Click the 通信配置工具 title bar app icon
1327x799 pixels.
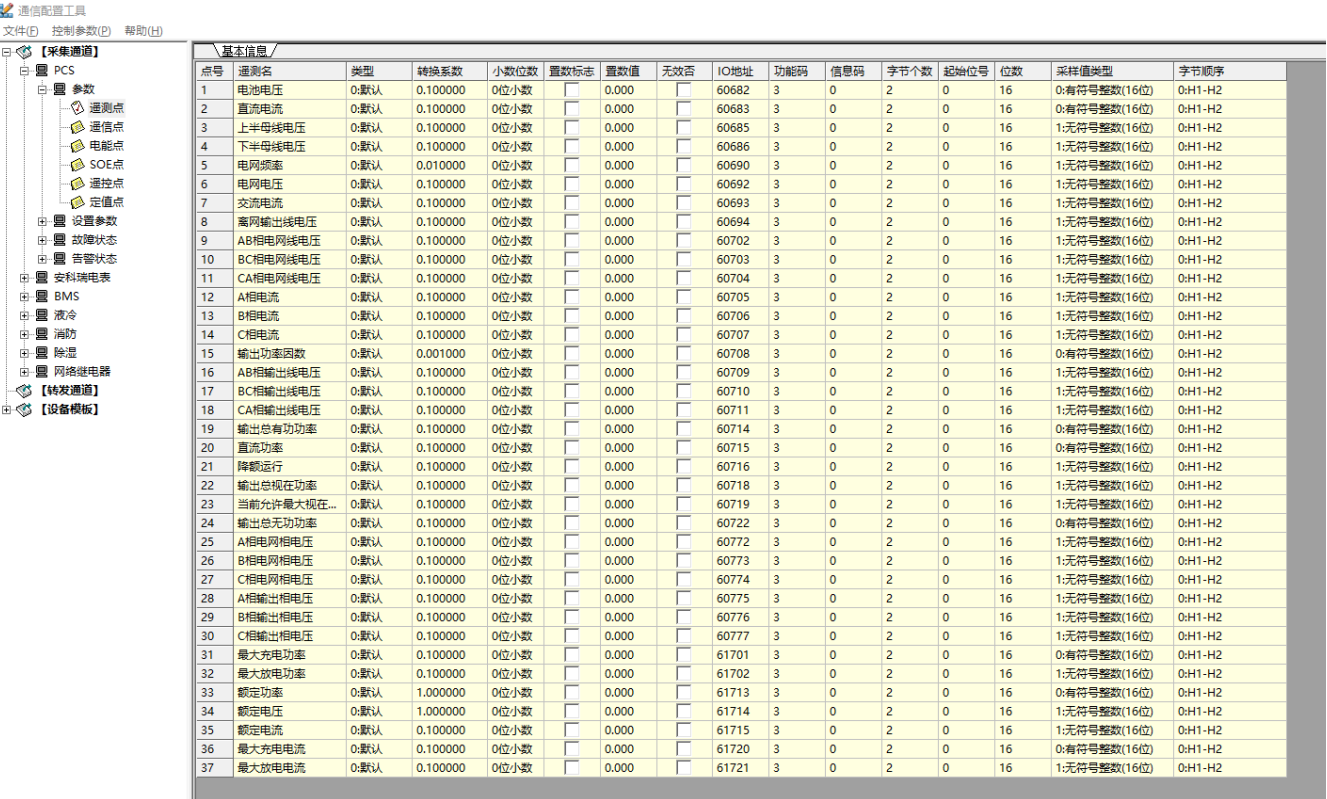8,10
